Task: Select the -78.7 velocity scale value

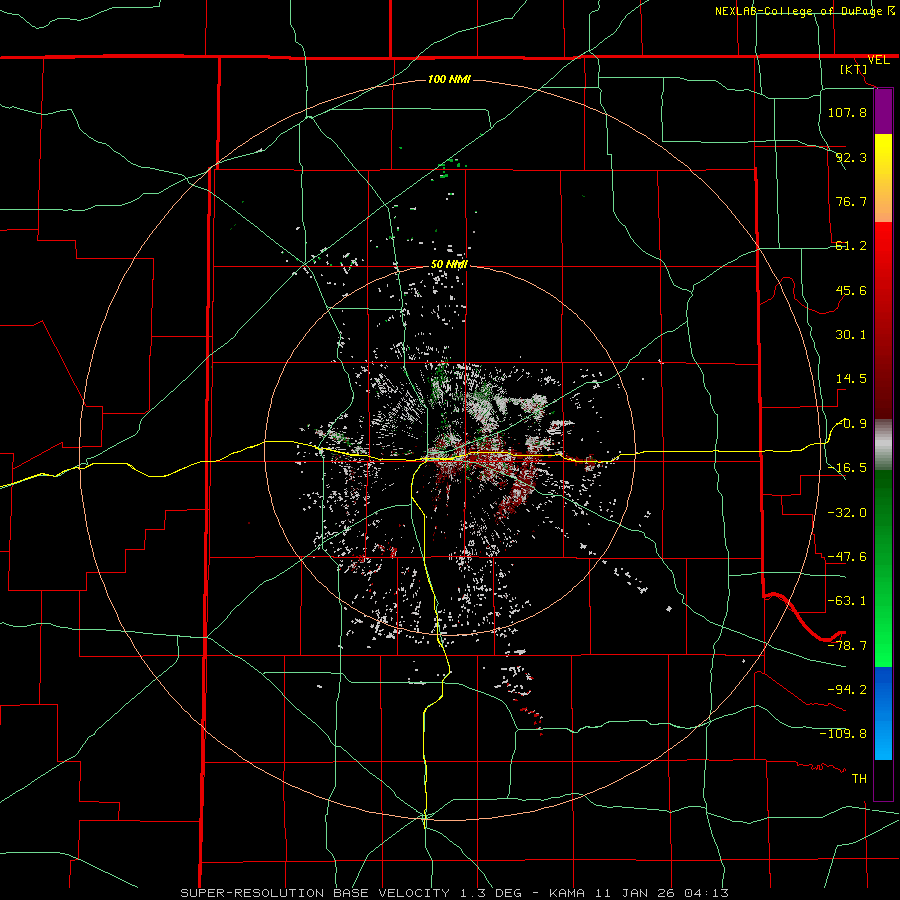Action: coord(847,646)
